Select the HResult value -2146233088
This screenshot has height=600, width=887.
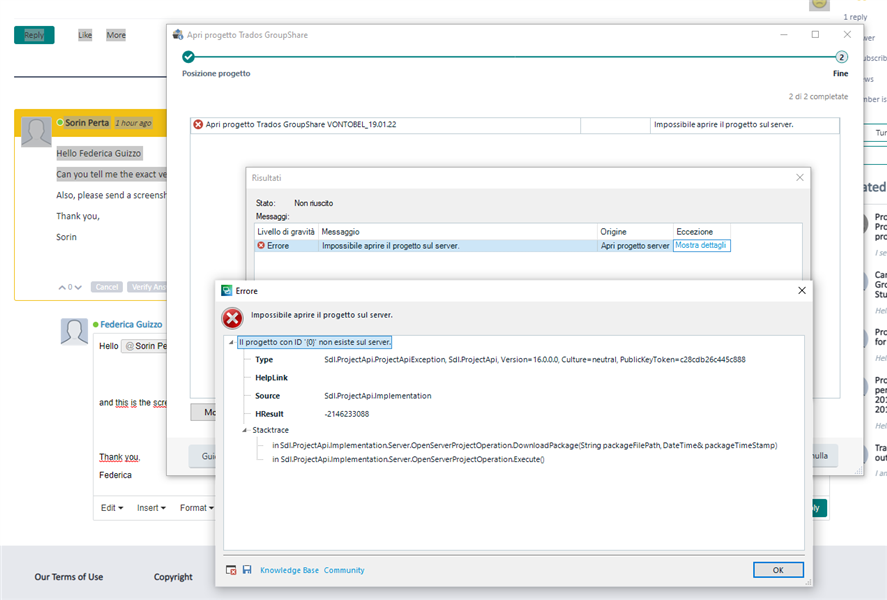point(346,414)
